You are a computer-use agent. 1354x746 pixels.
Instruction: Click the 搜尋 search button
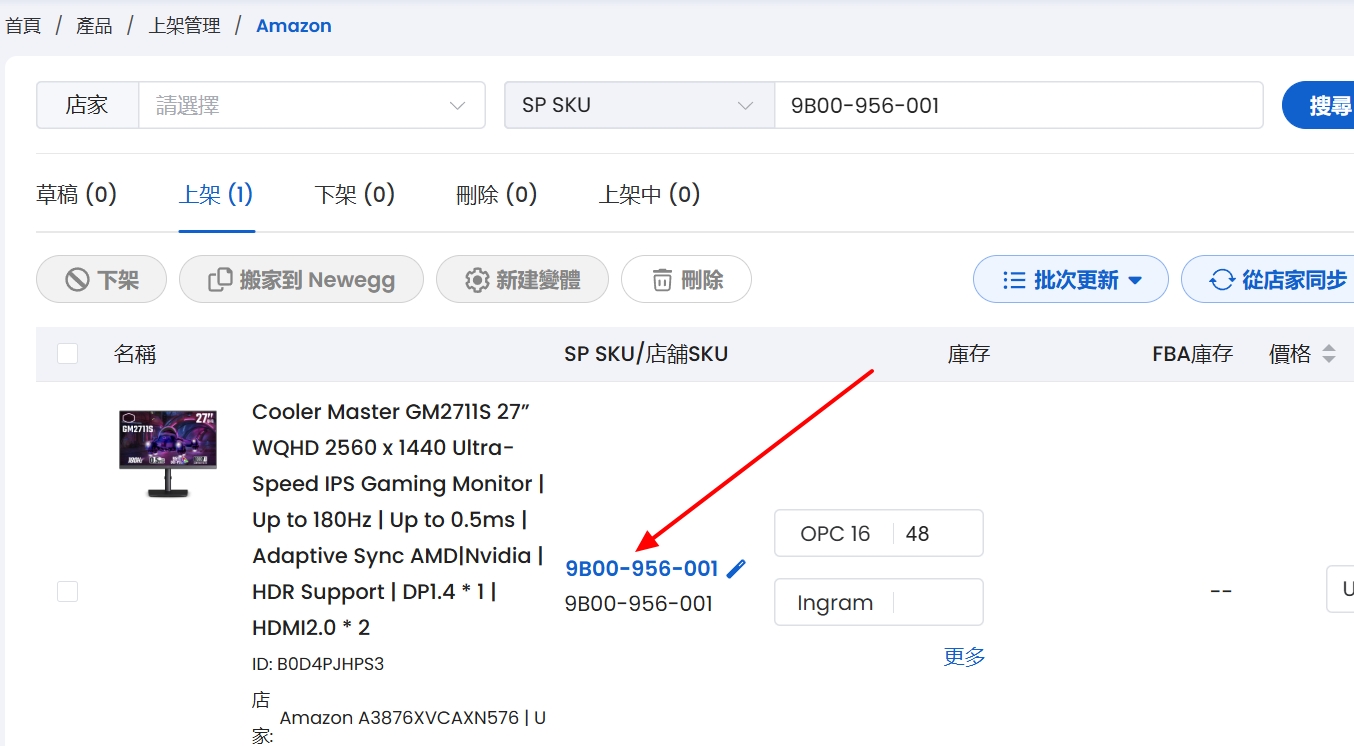(1318, 105)
